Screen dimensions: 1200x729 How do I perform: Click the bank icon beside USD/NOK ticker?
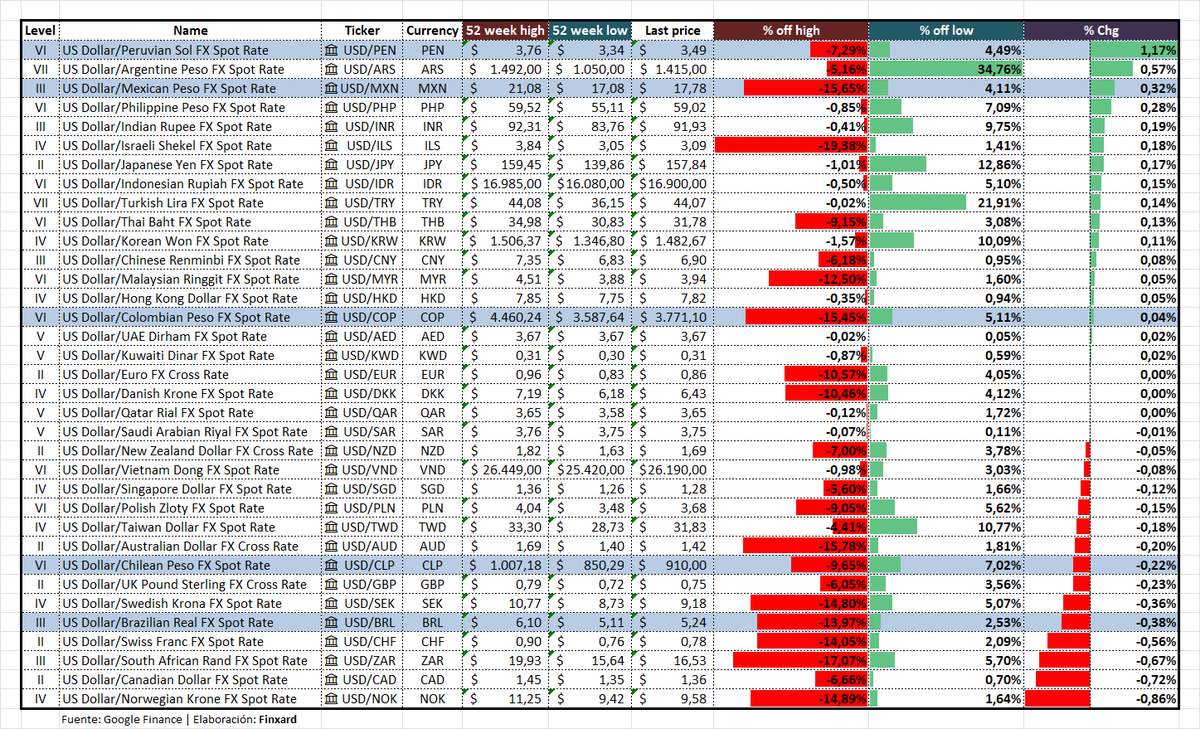[x=332, y=697]
